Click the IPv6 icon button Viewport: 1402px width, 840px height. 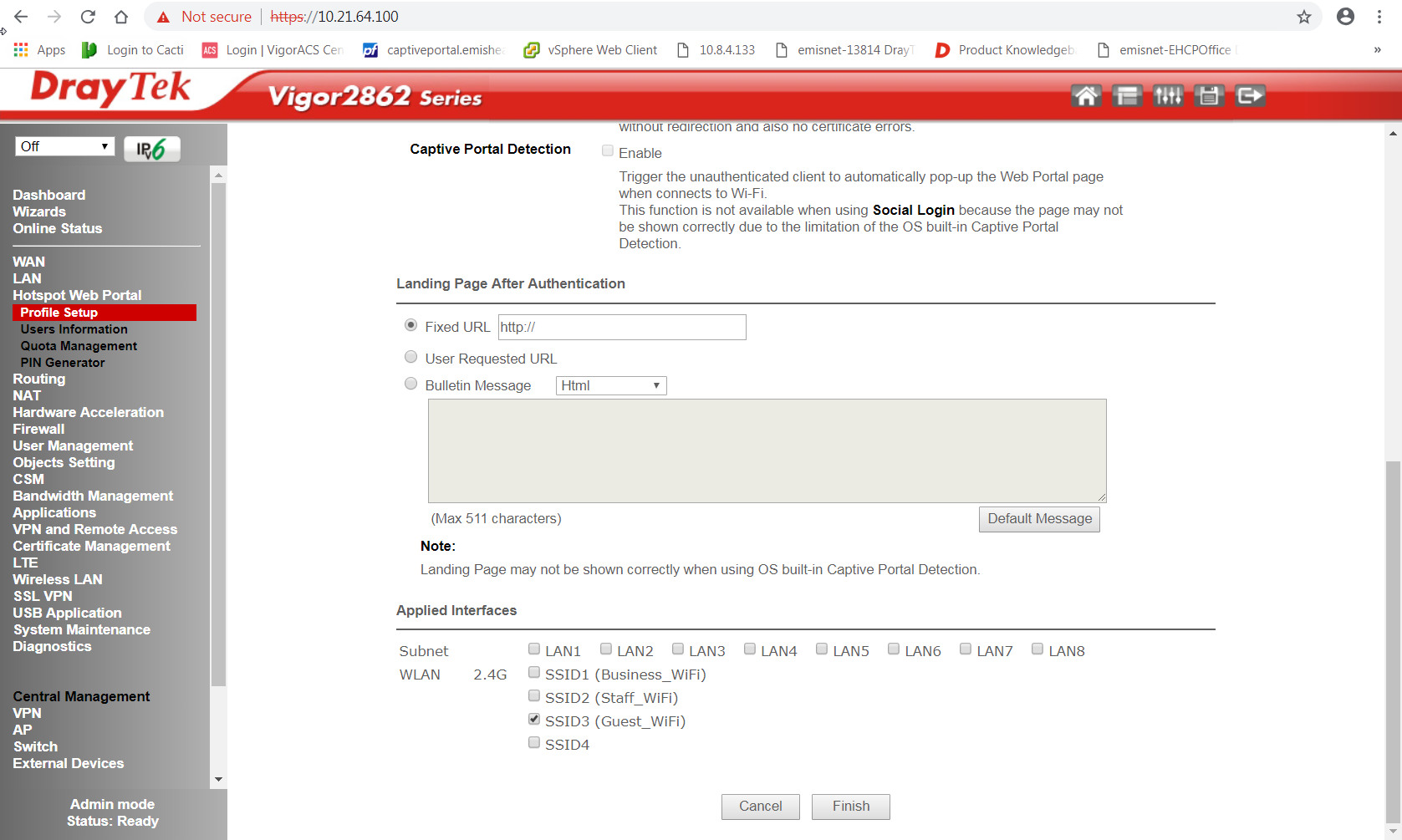point(151,149)
